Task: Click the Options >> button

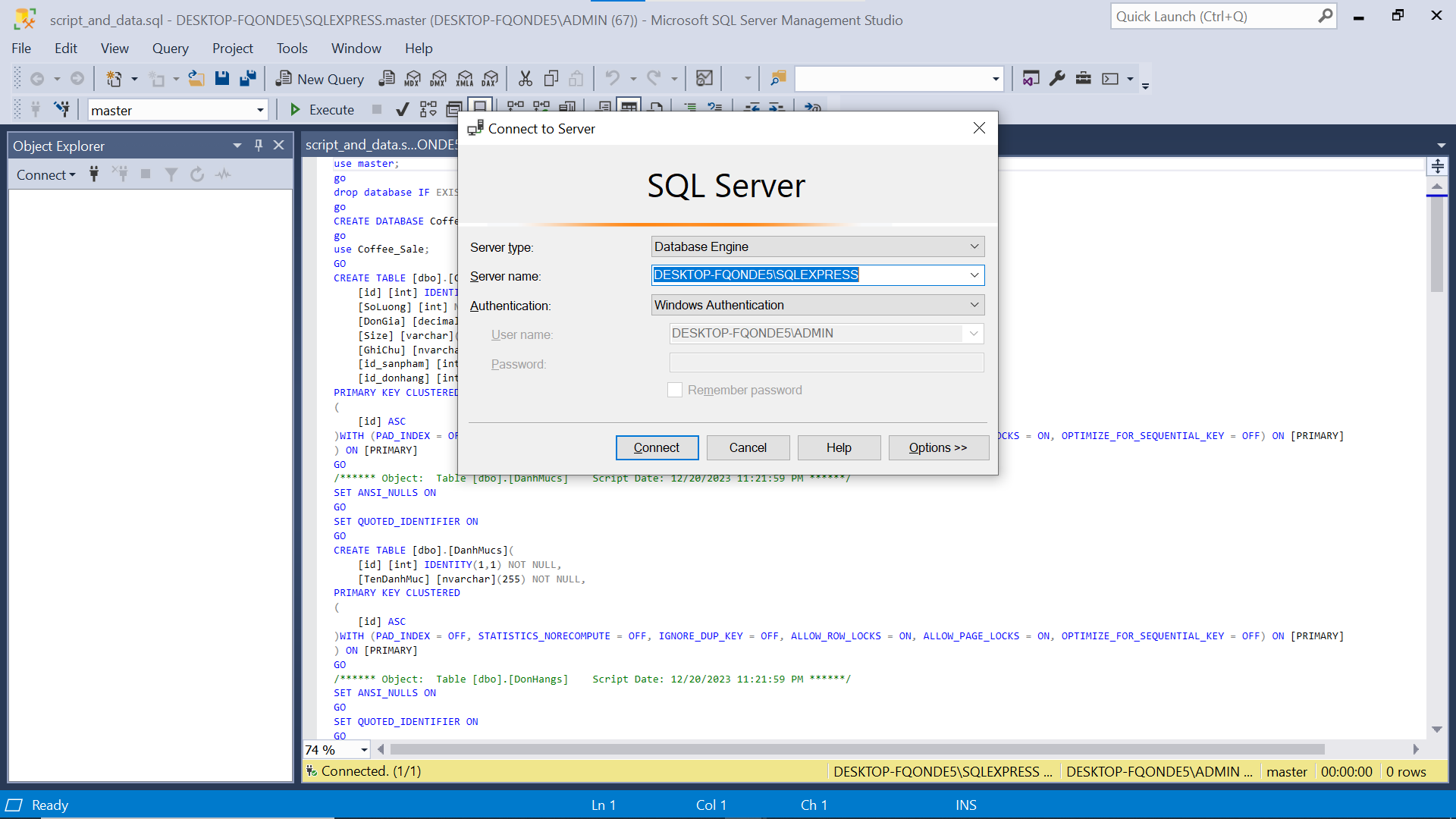Action: click(x=938, y=447)
